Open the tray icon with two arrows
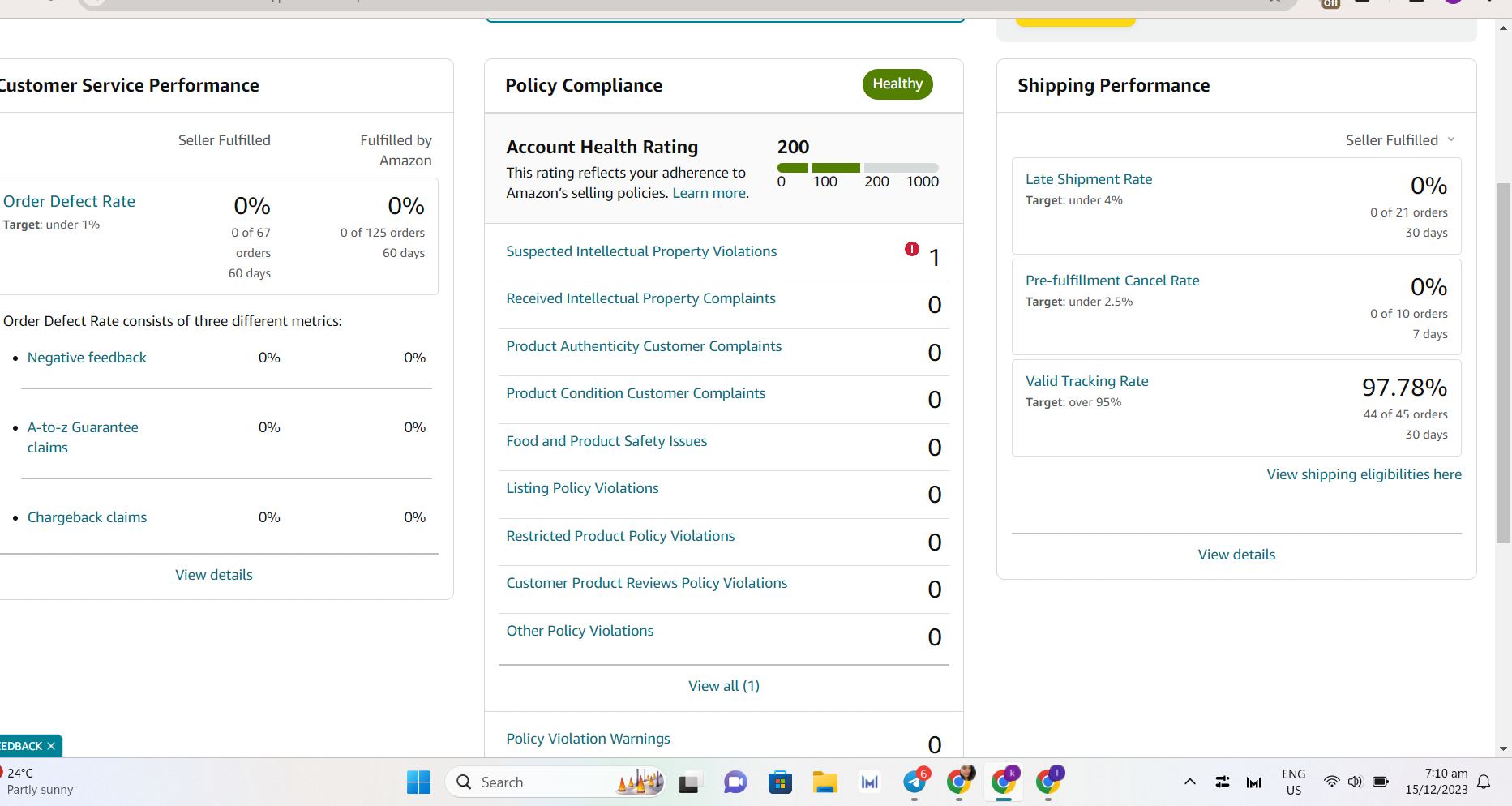 [1223, 782]
